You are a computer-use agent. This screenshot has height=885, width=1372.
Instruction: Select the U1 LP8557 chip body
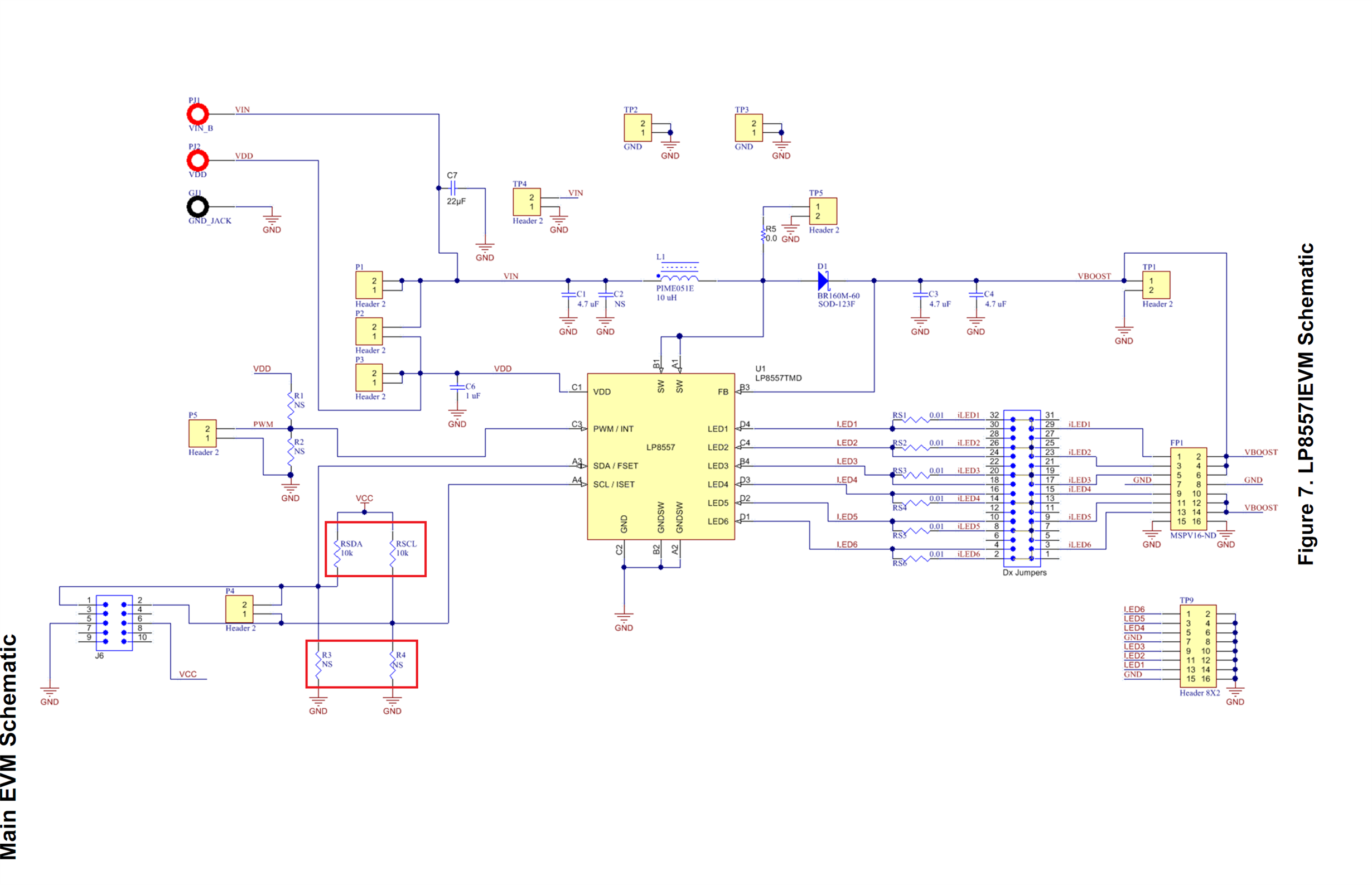pos(660,456)
